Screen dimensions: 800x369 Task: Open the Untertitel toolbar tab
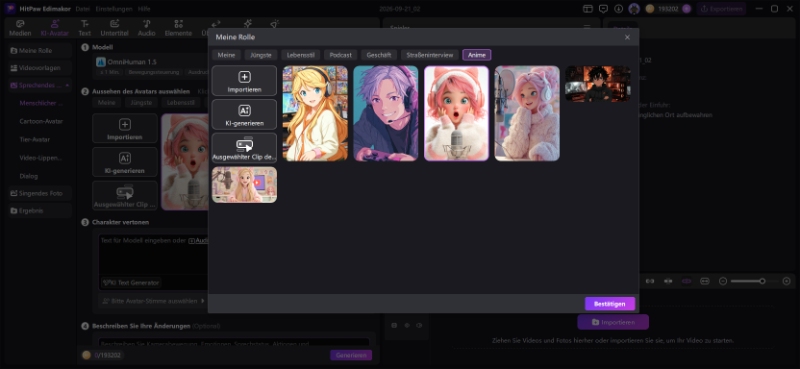114,28
